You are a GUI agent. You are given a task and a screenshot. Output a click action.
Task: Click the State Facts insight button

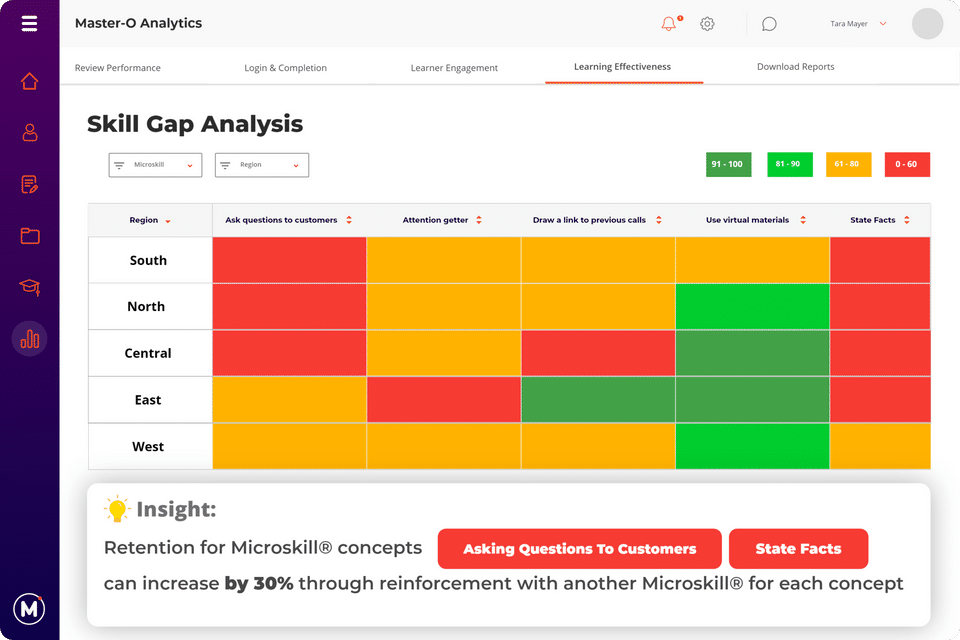click(798, 549)
